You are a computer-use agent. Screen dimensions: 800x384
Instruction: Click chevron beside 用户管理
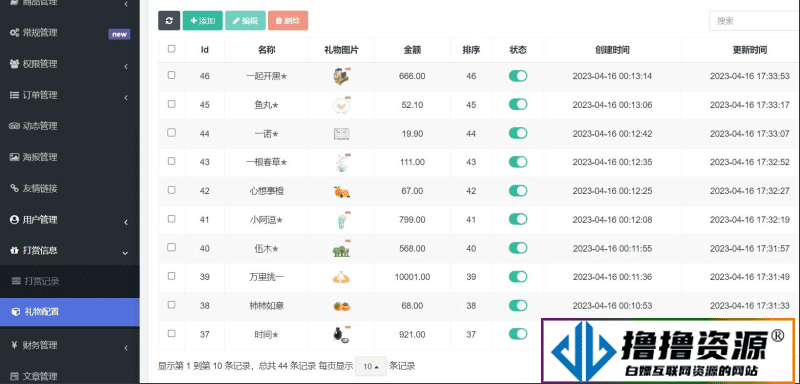tap(126, 222)
